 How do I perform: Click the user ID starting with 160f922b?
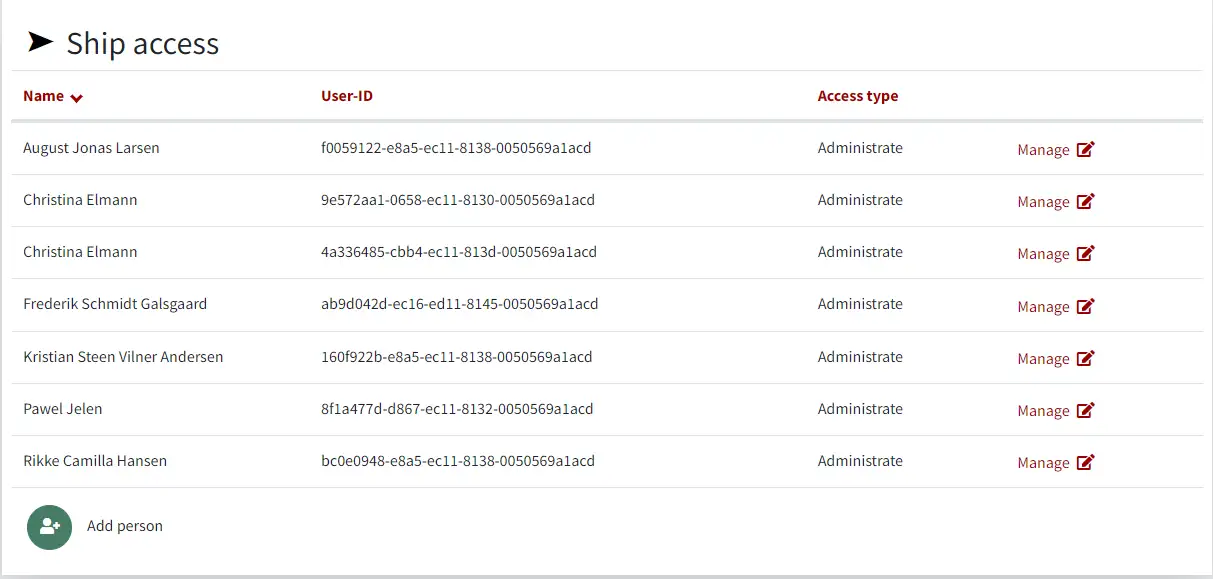point(456,357)
